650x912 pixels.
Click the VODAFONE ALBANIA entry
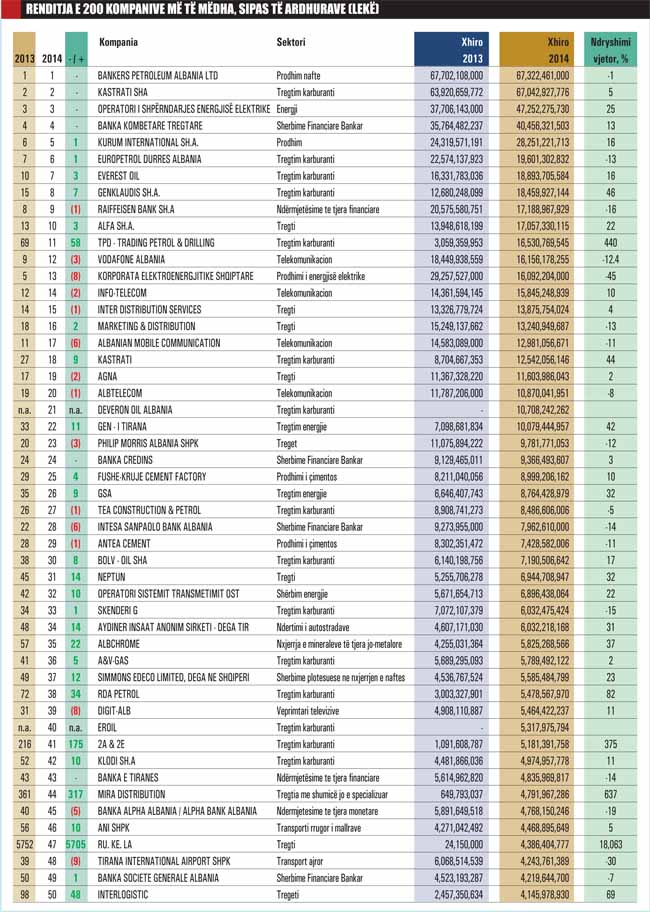tap(131, 259)
